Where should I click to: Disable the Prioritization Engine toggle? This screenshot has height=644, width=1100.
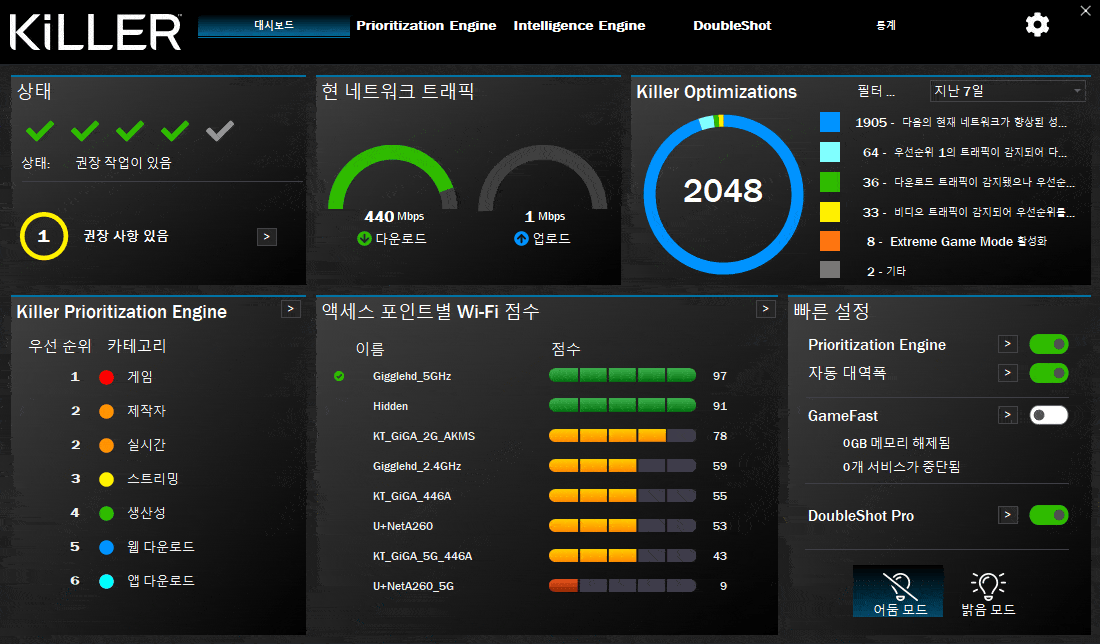1048,344
